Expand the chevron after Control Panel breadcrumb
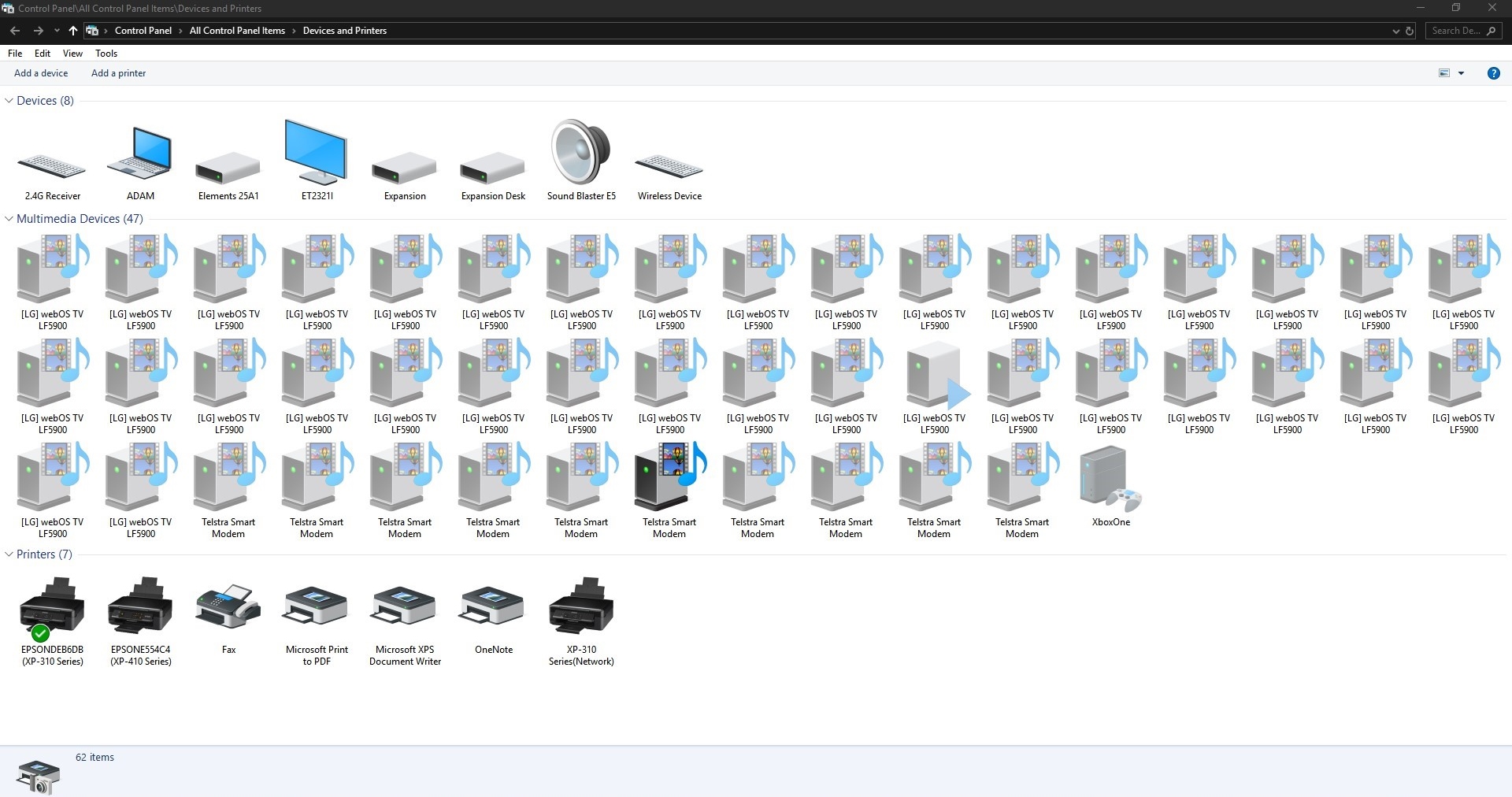Viewport: 1512px width, 797px height. (180, 31)
